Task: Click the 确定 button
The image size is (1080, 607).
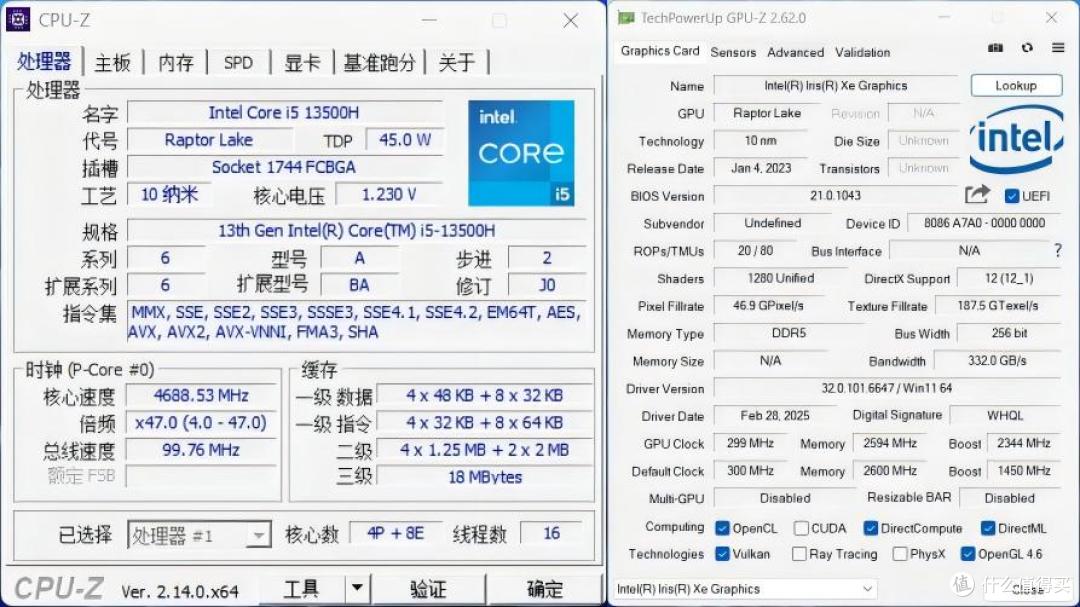Action: click(544, 589)
